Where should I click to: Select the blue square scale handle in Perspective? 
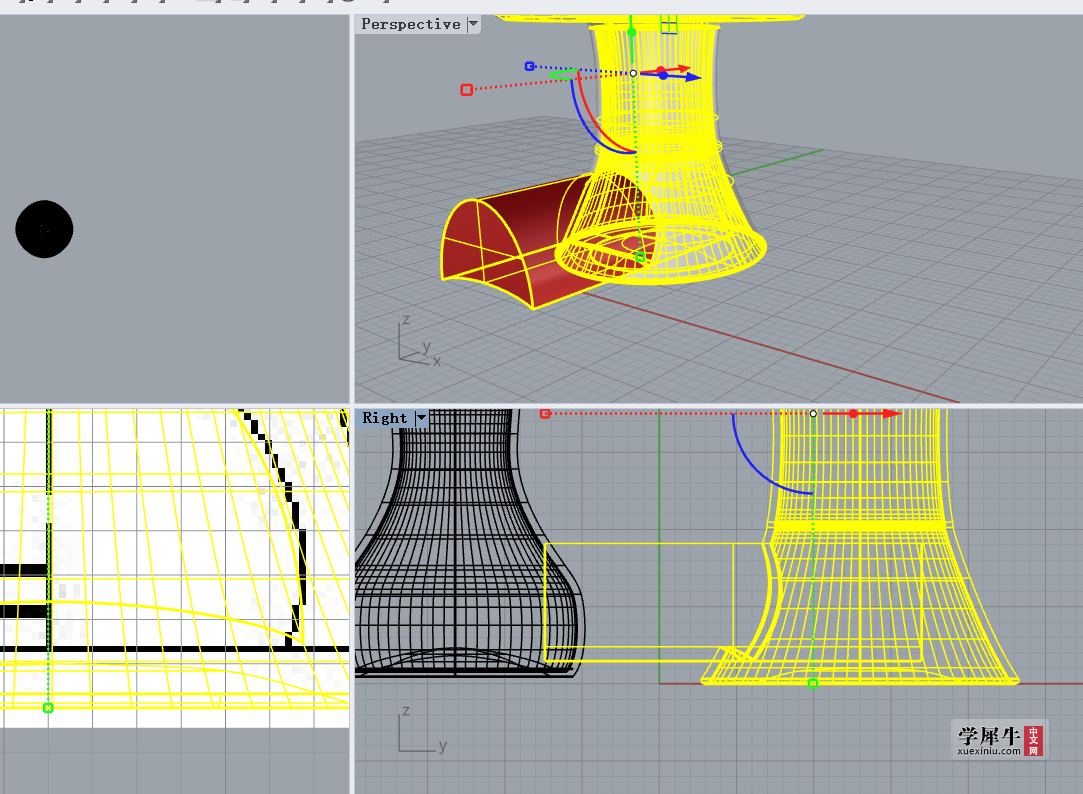click(x=530, y=66)
